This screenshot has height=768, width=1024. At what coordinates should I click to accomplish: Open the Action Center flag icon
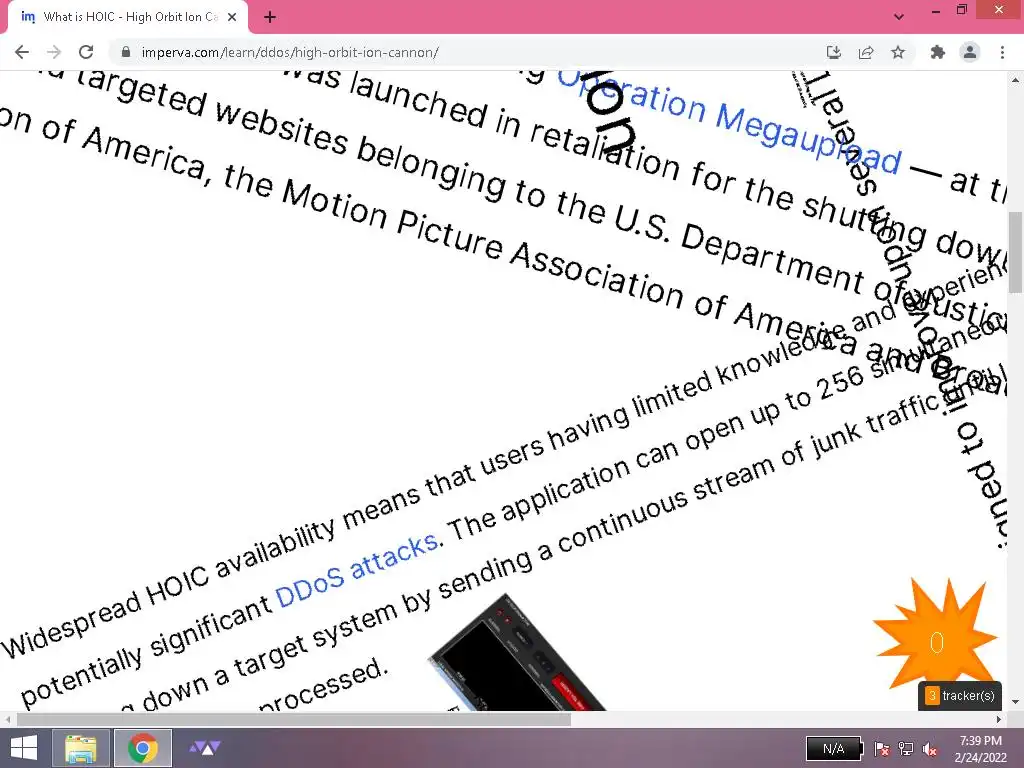tap(881, 749)
